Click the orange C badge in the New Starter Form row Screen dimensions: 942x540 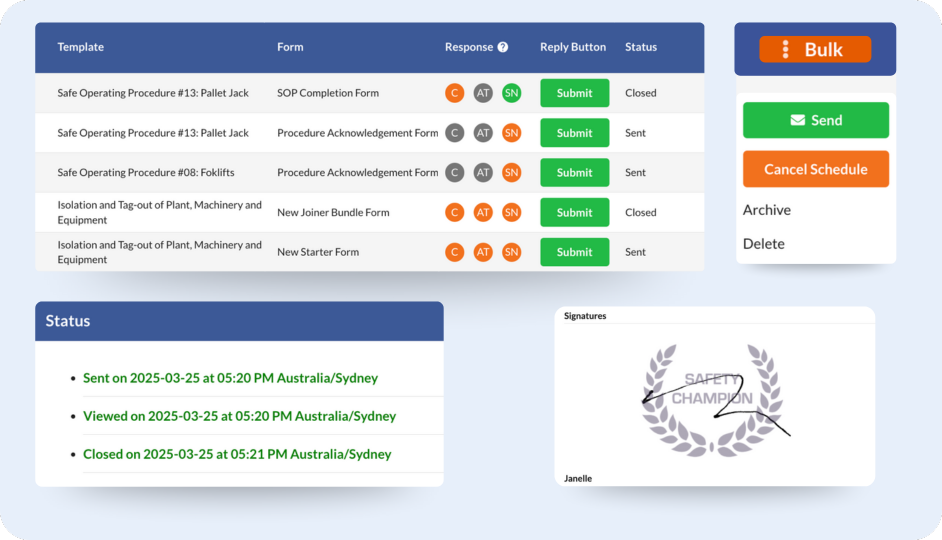click(x=455, y=252)
